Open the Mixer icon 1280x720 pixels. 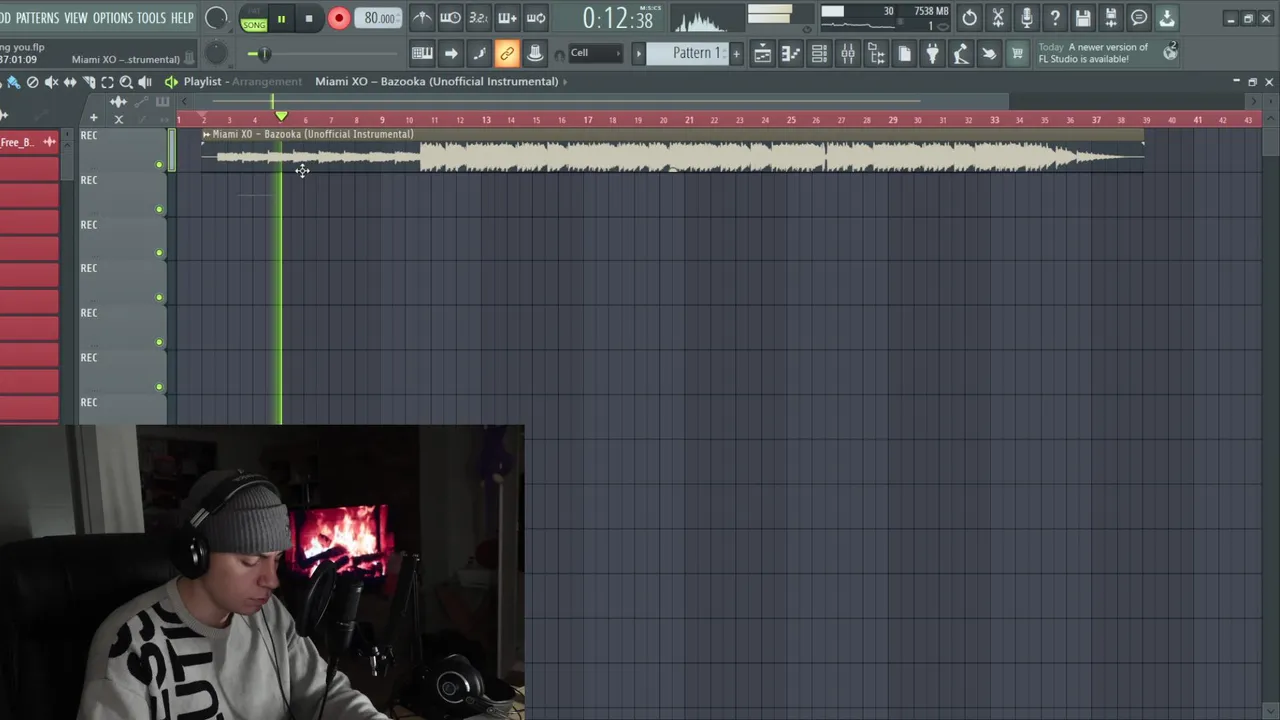847,53
